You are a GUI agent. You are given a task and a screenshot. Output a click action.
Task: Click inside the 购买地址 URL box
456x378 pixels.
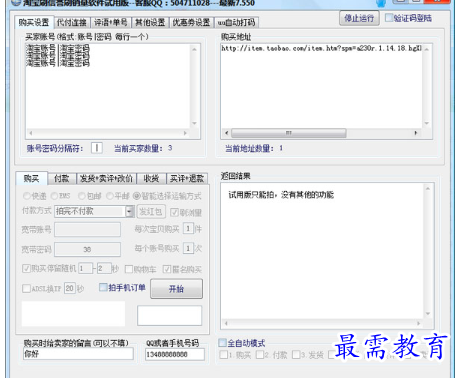322,86
